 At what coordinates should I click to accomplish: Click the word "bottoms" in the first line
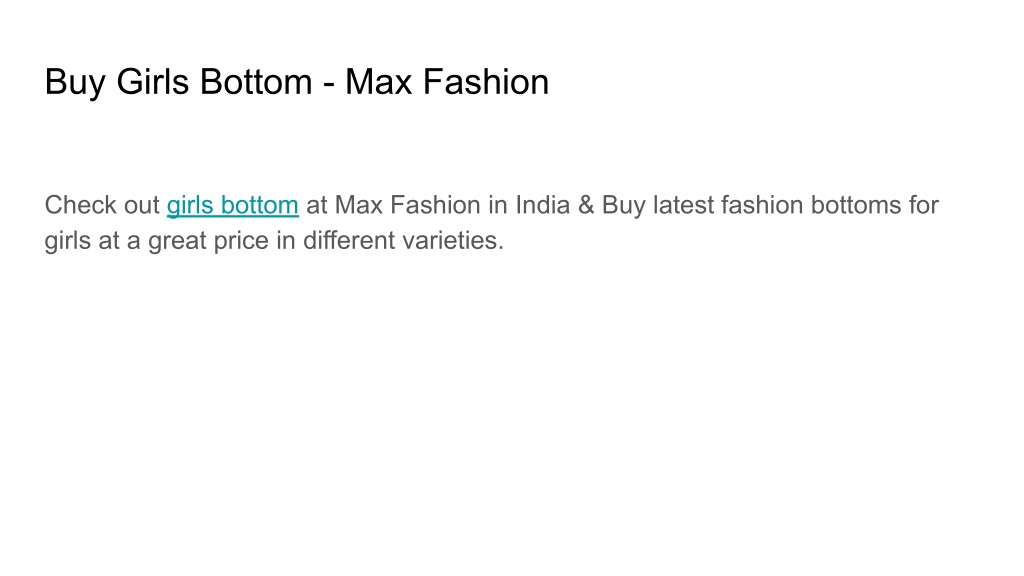856,205
